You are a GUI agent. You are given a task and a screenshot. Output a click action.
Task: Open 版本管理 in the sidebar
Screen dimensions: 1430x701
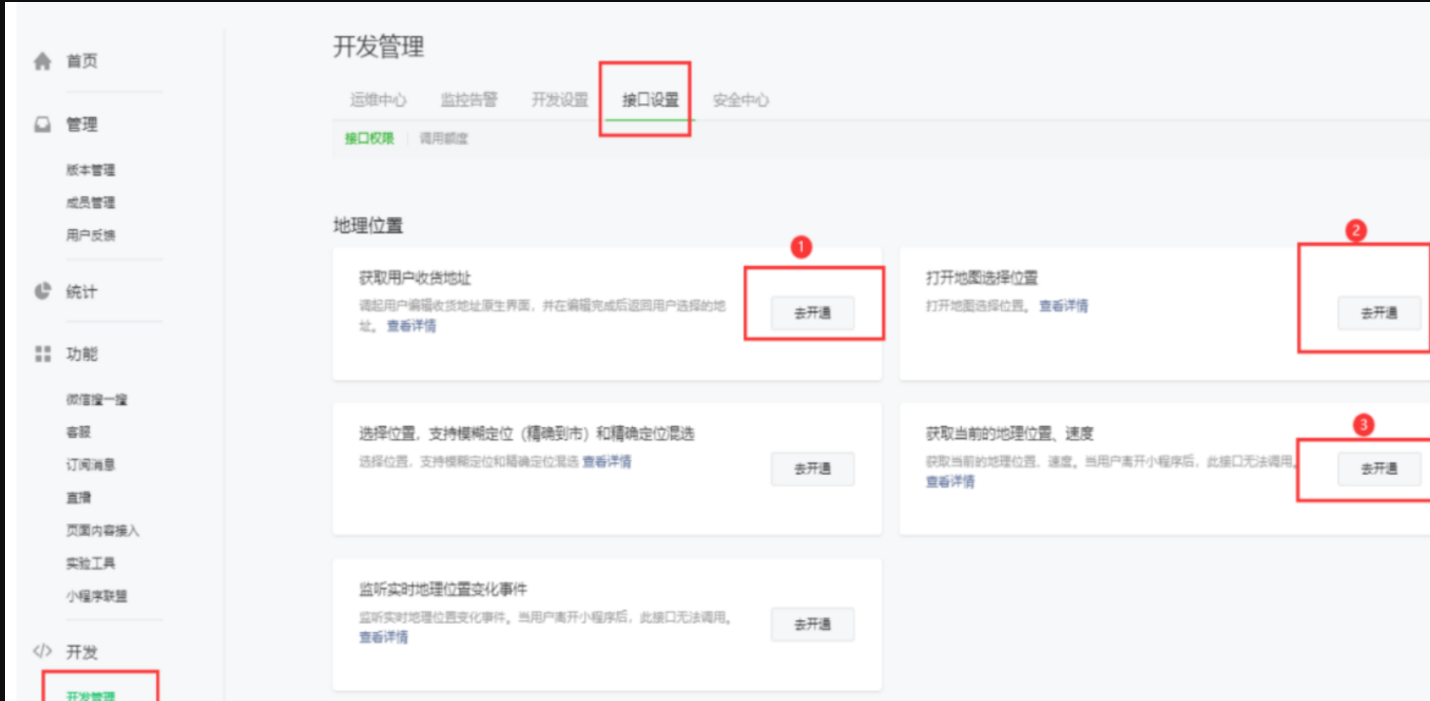(91, 171)
